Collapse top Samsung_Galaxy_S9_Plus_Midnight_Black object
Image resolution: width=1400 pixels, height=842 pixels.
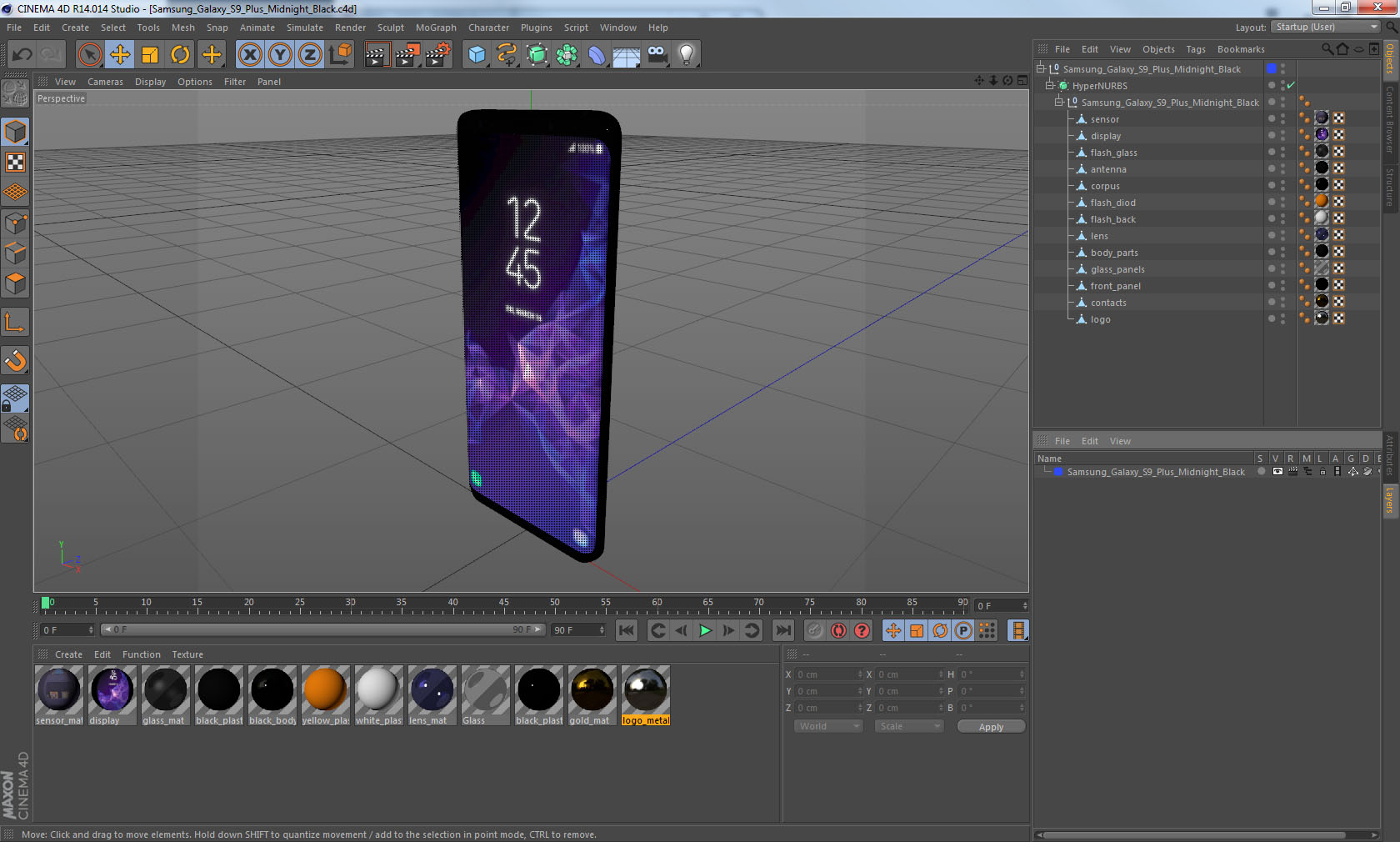(x=1041, y=69)
